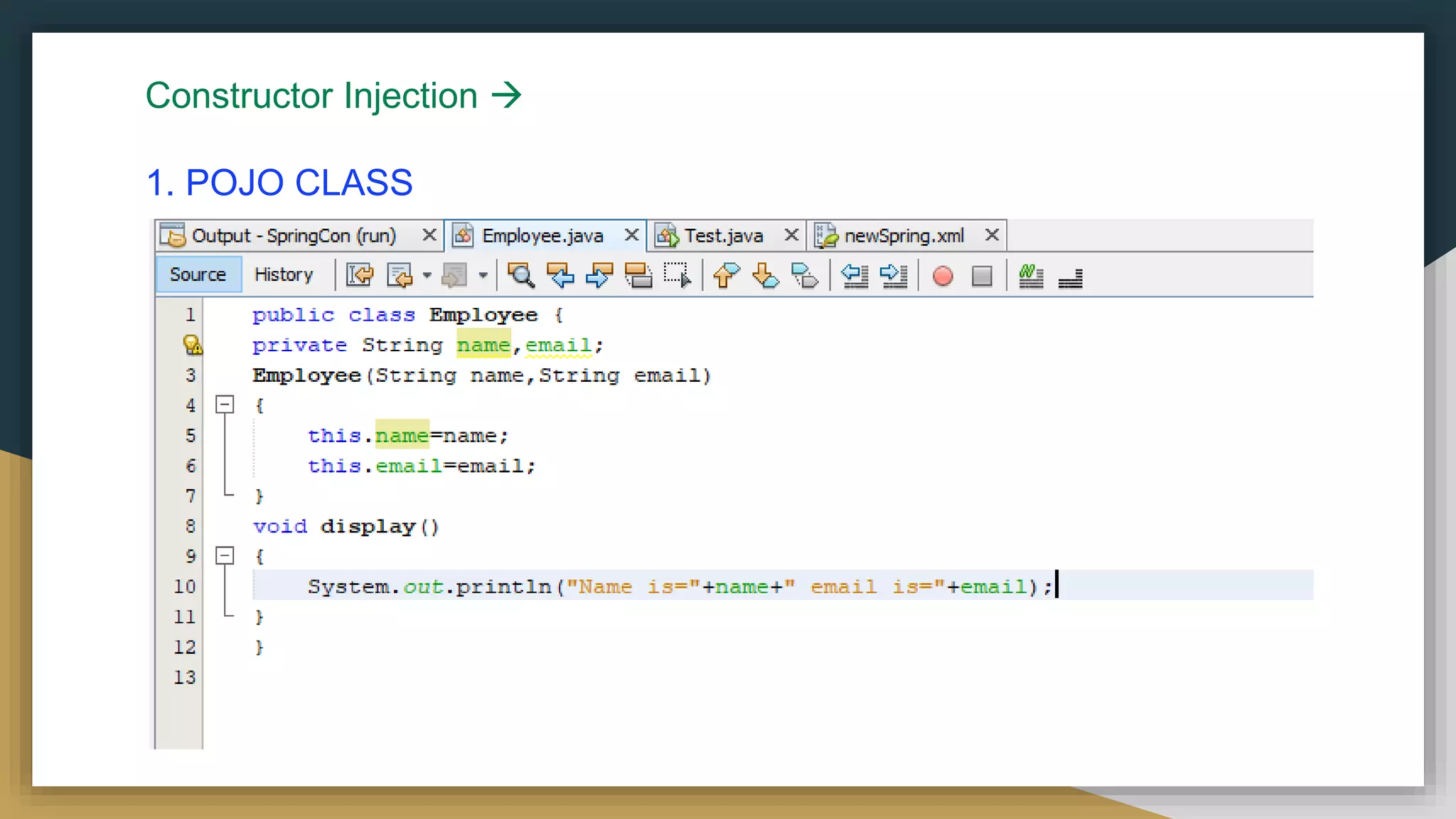Click the Comment lines toolbar icon
Image resolution: width=1456 pixels, height=819 pixels.
[x=1031, y=276]
